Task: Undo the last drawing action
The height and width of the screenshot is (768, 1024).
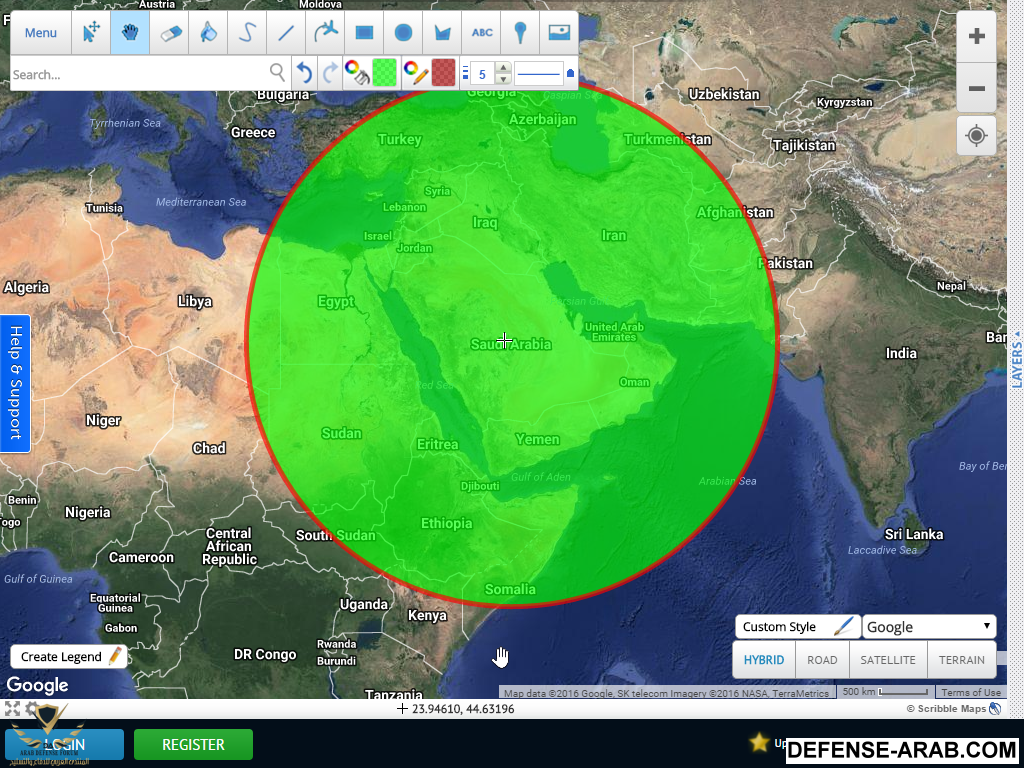Action: tap(305, 73)
